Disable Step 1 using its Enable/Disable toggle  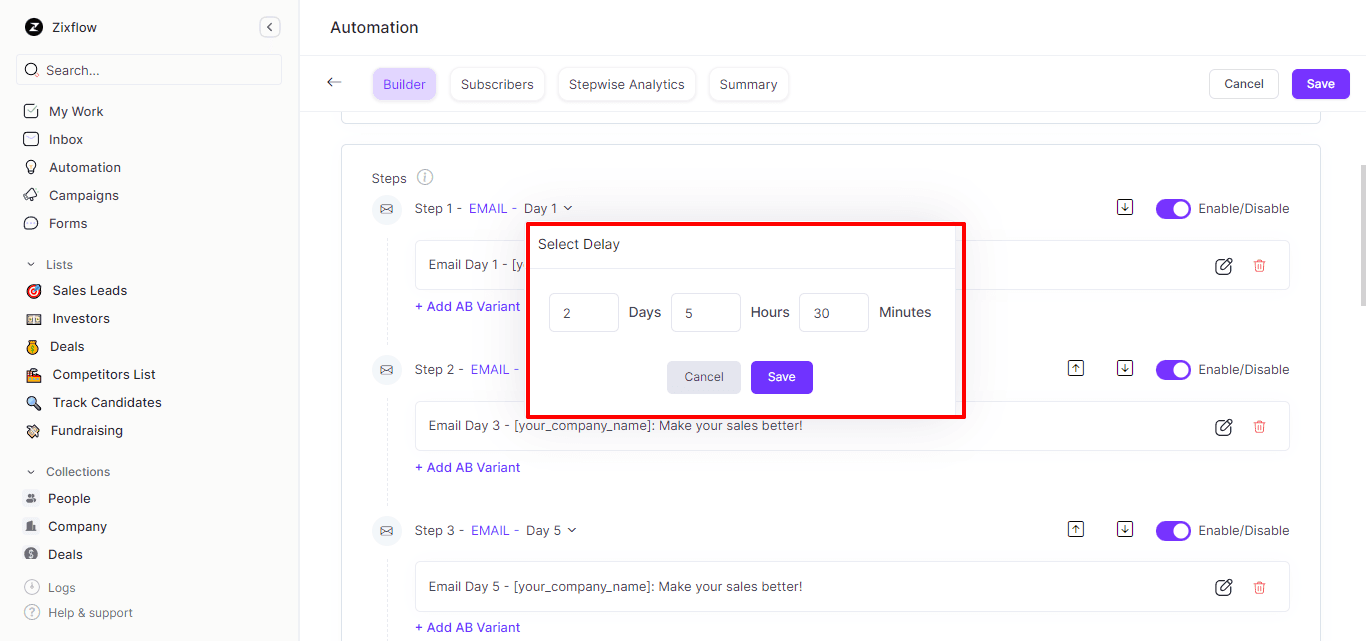pyautogui.click(x=1173, y=208)
